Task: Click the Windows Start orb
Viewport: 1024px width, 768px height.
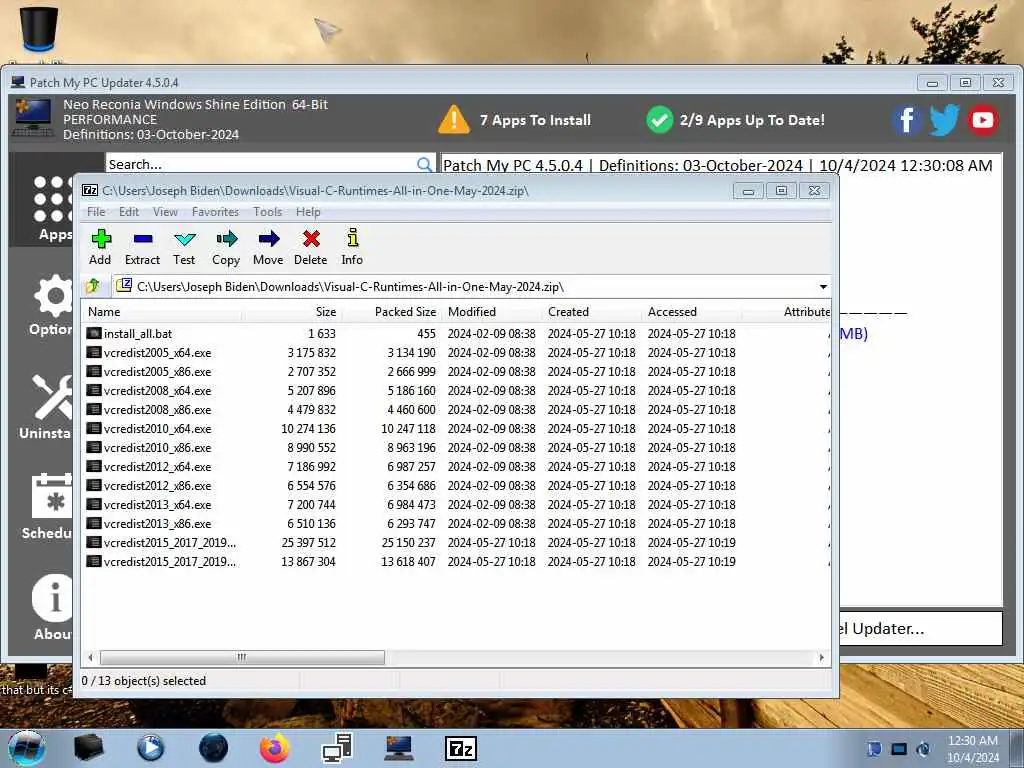Action: (26, 748)
